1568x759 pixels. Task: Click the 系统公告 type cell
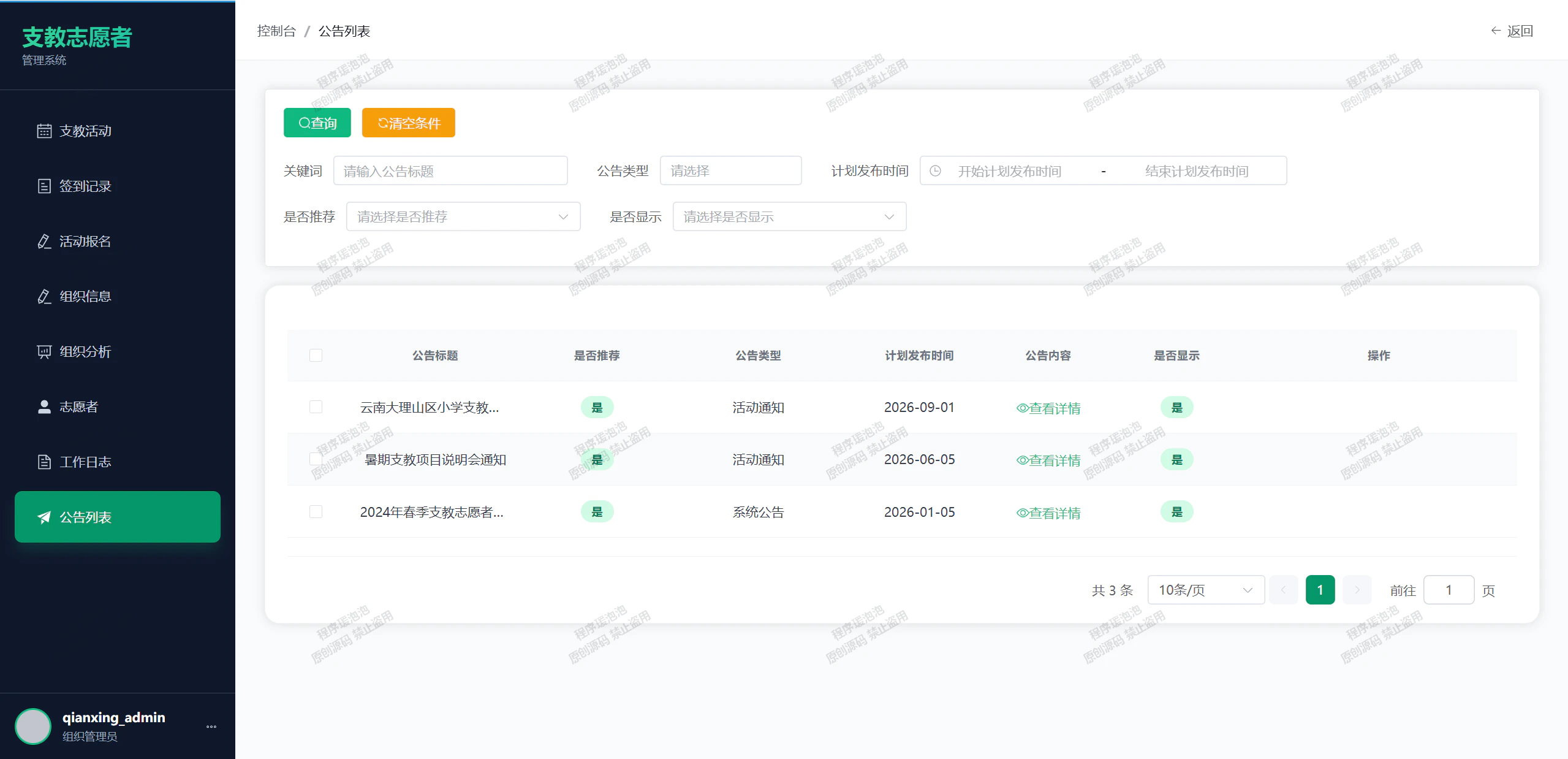tap(758, 513)
